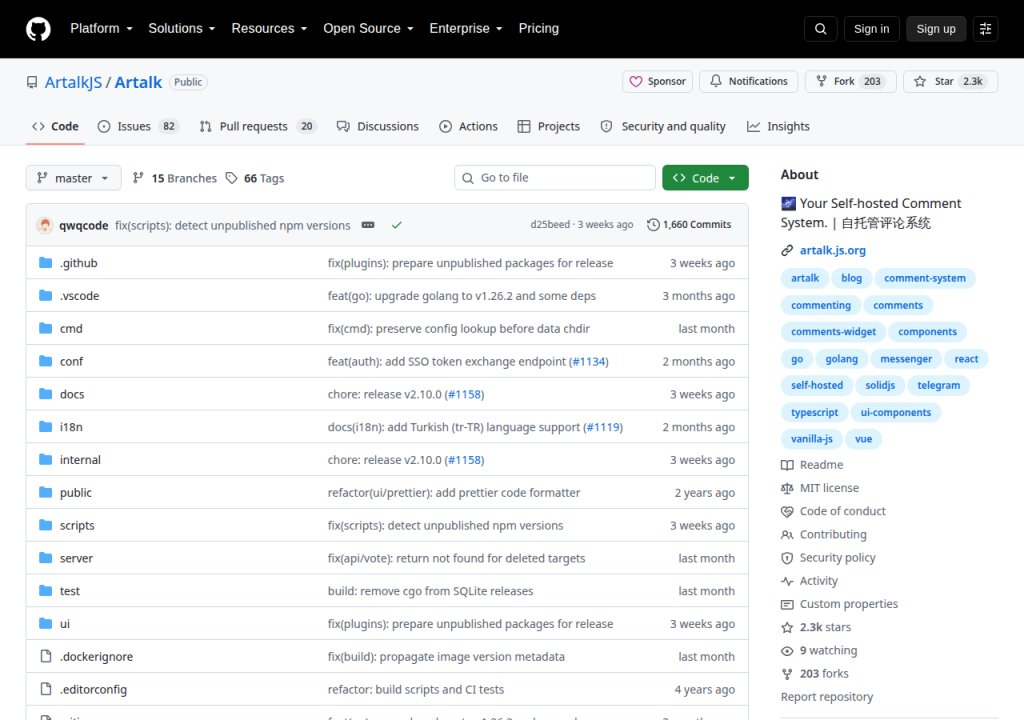This screenshot has width=1024, height=720.
Task: Open the internal folder
Action: coord(80,460)
